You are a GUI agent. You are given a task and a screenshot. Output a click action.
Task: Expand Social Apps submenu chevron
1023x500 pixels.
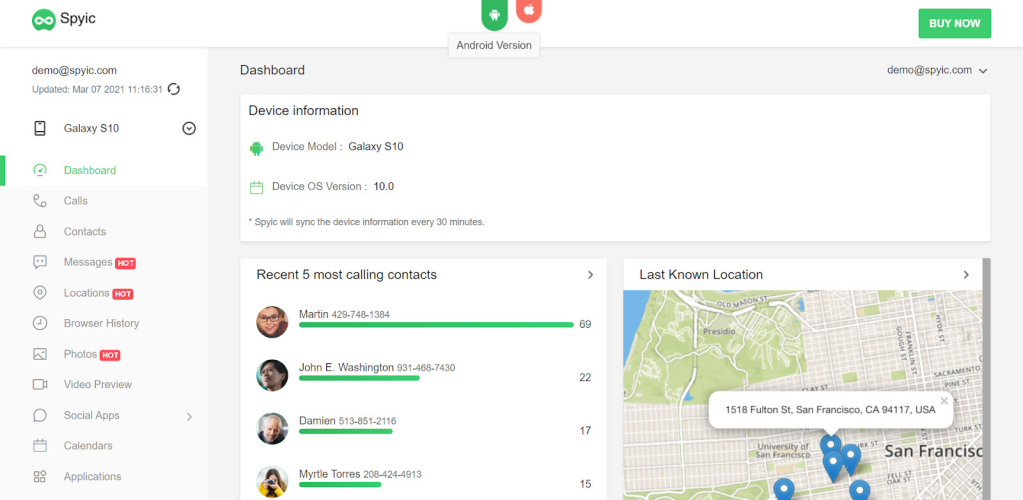[x=189, y=416]
